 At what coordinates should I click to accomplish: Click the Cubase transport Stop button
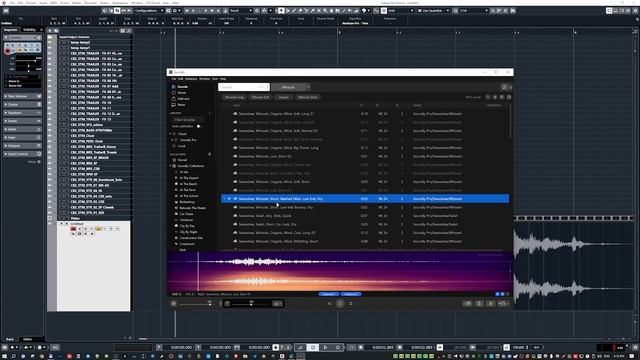pos(313,347)
